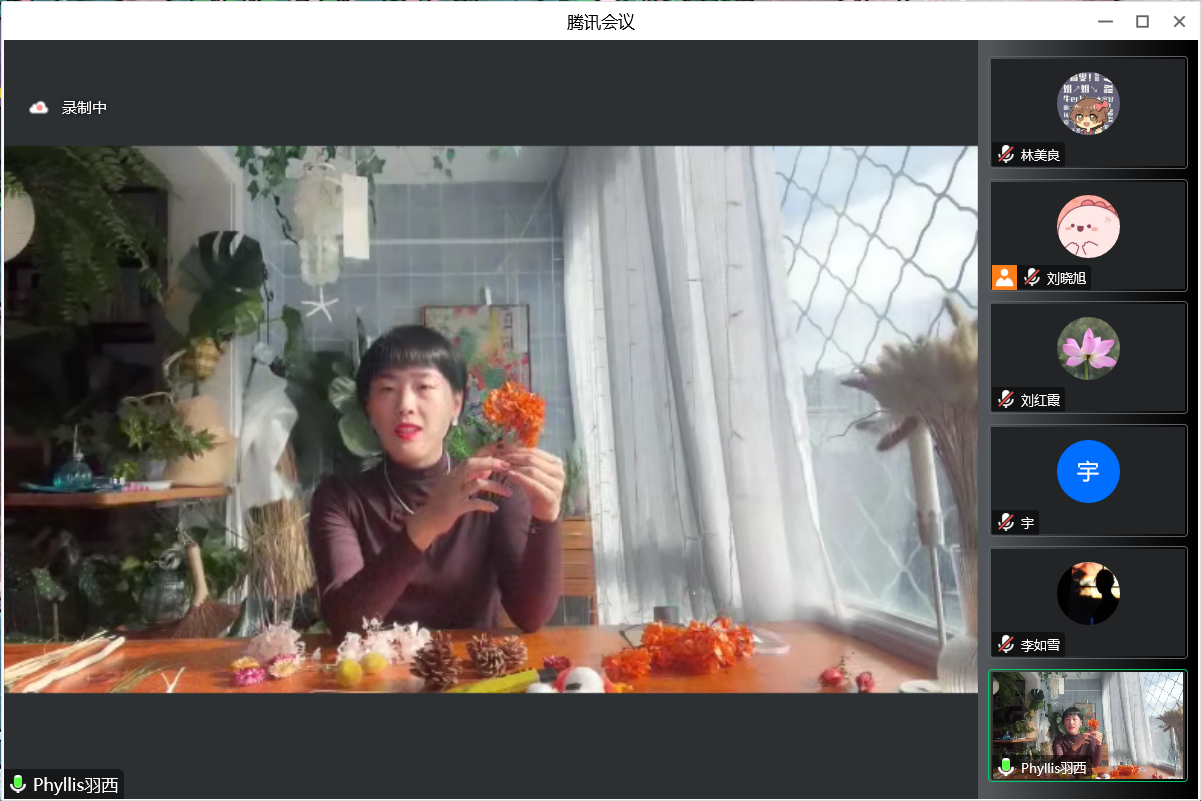Screen dimensions: 1201x801
Task: Click the muted microphone icon beside 林美良
Action: point(1006,155)
